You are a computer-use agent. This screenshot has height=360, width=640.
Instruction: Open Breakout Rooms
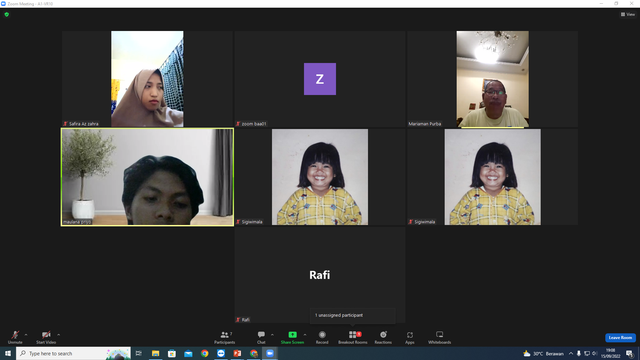(x=353, y=337)
